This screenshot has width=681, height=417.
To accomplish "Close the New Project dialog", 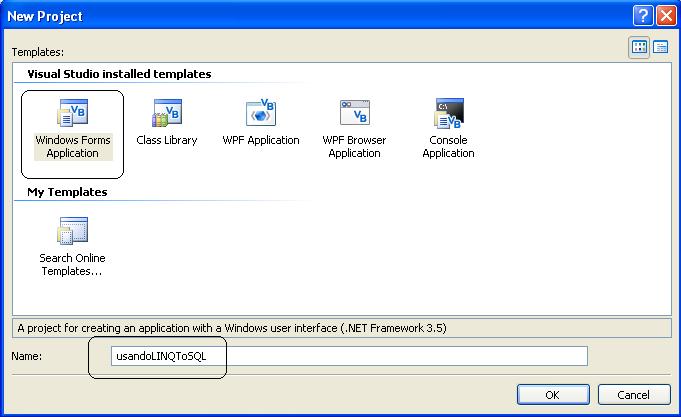I will [x=666, y=16].
